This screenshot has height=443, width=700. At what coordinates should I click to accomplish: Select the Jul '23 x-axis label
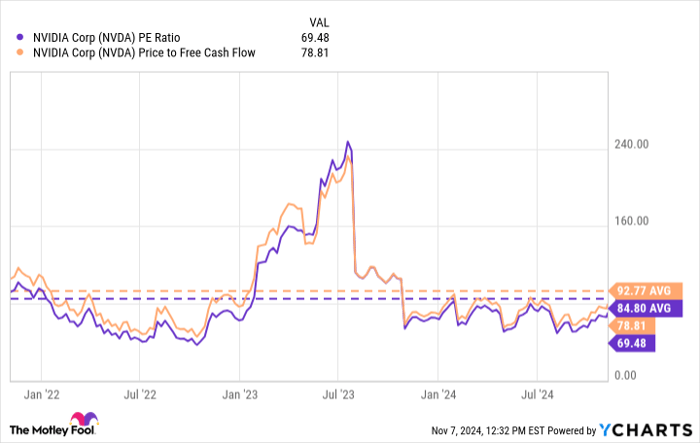tap(339, 394)
